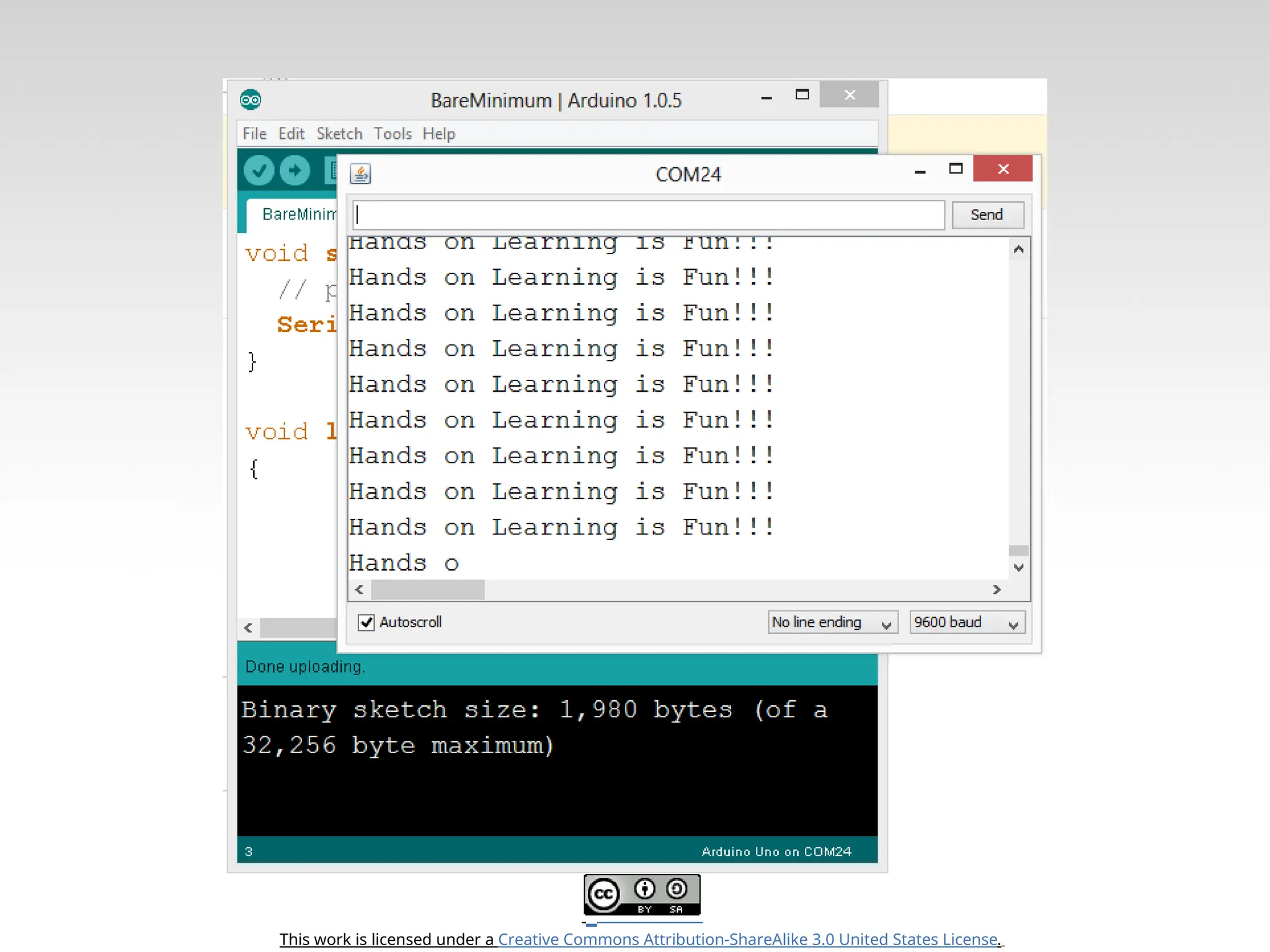Open the No line ending dropdown

click(x=832, y=622)
